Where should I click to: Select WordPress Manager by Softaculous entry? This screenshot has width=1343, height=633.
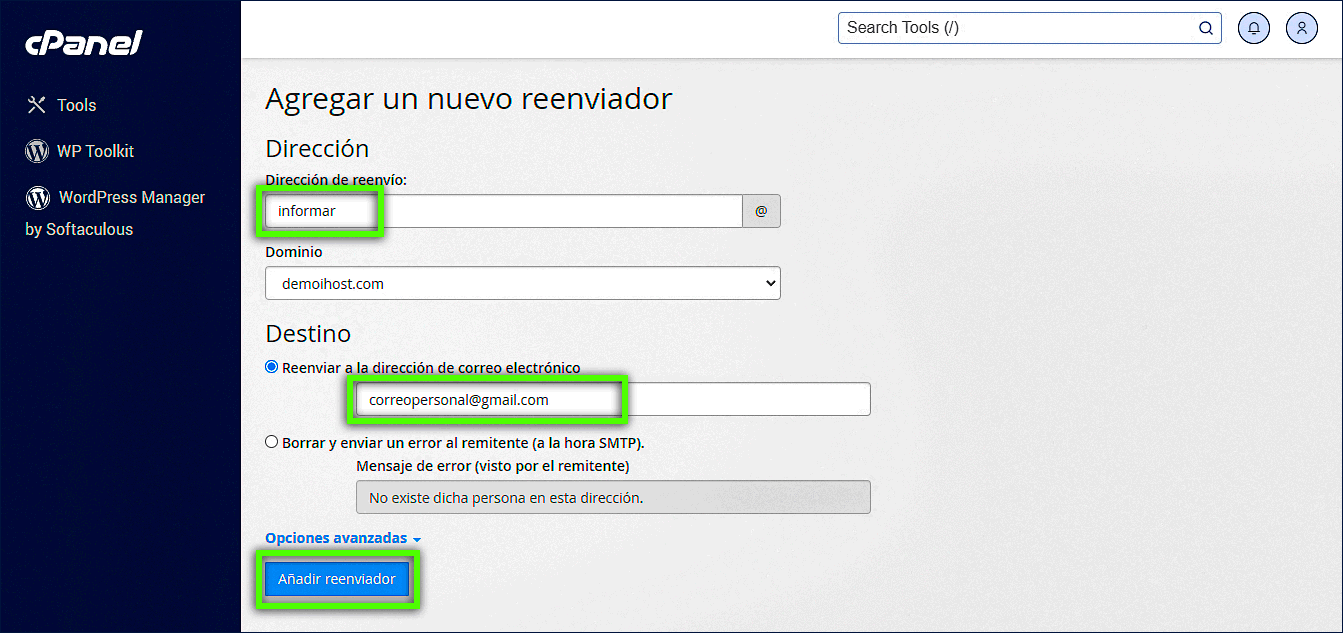pyautogui.click(x=115, y=212)
